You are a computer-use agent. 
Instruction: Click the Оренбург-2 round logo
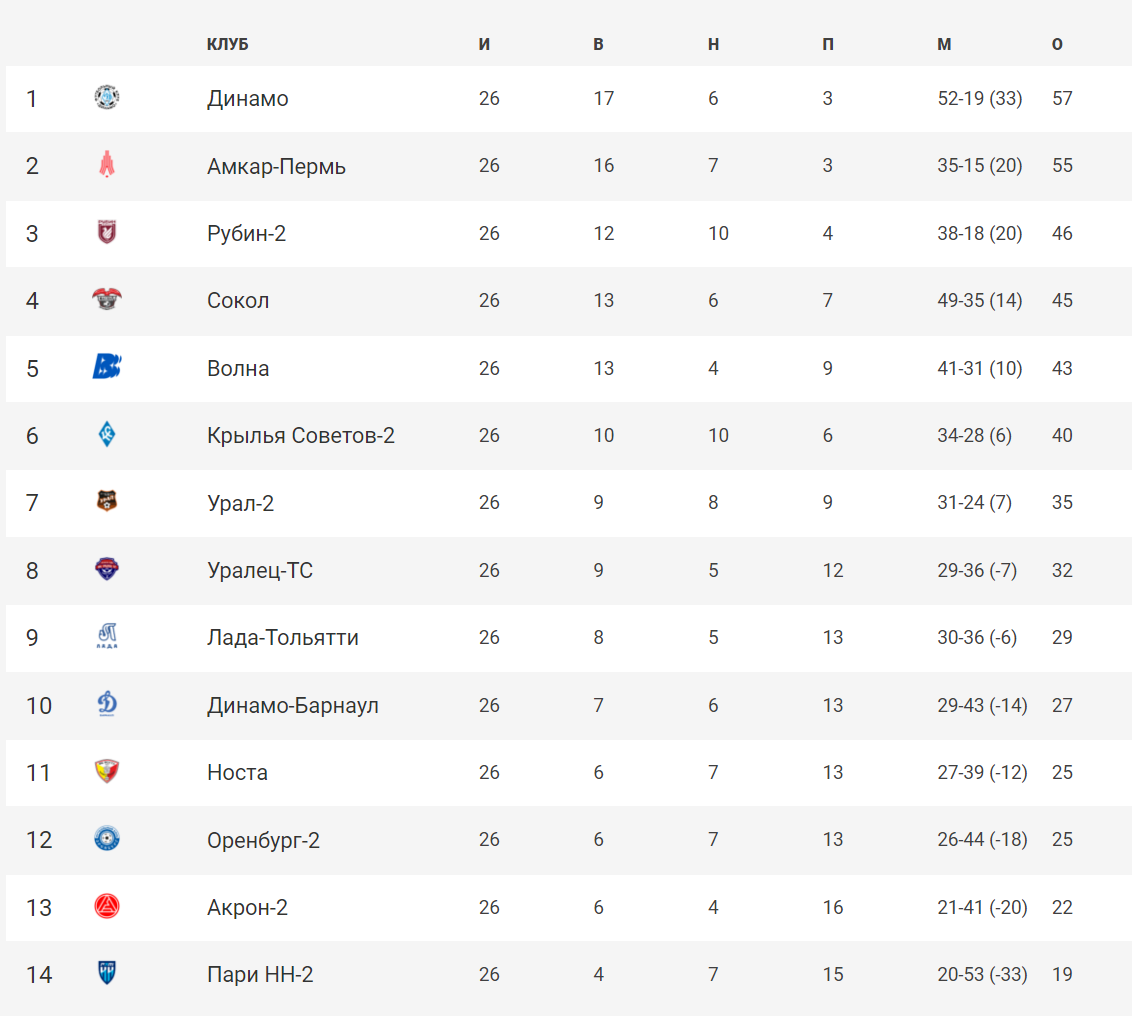click(x=107, y=839)
